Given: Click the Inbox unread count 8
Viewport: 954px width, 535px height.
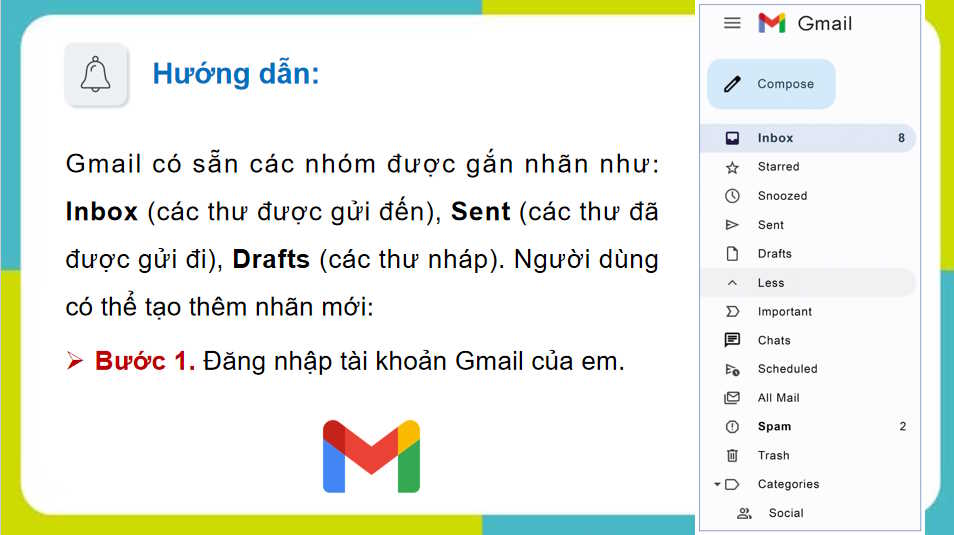Looking at the screenshot, I should [x=902, y=138].
